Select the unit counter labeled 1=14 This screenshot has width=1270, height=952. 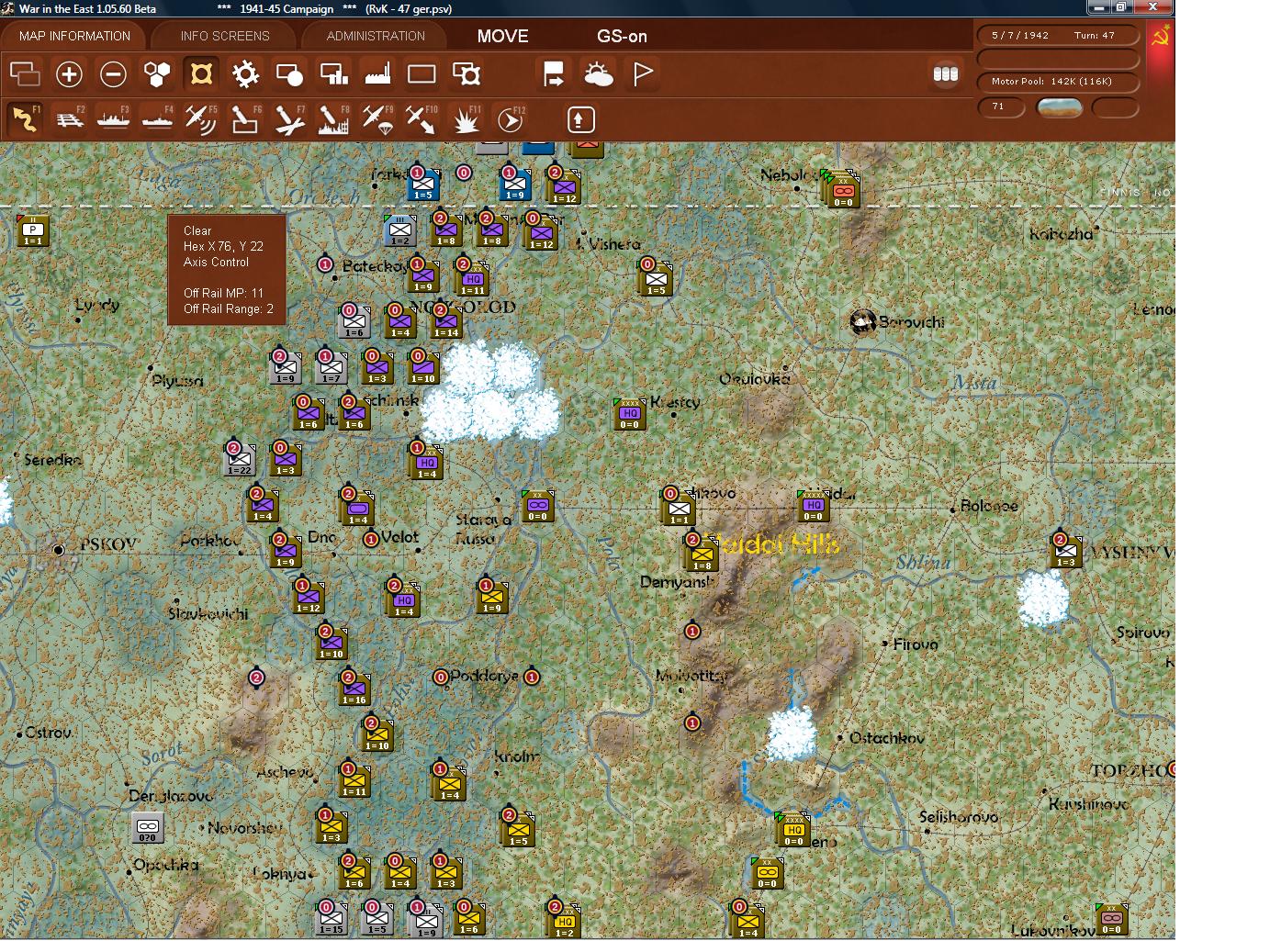[446, 321]
